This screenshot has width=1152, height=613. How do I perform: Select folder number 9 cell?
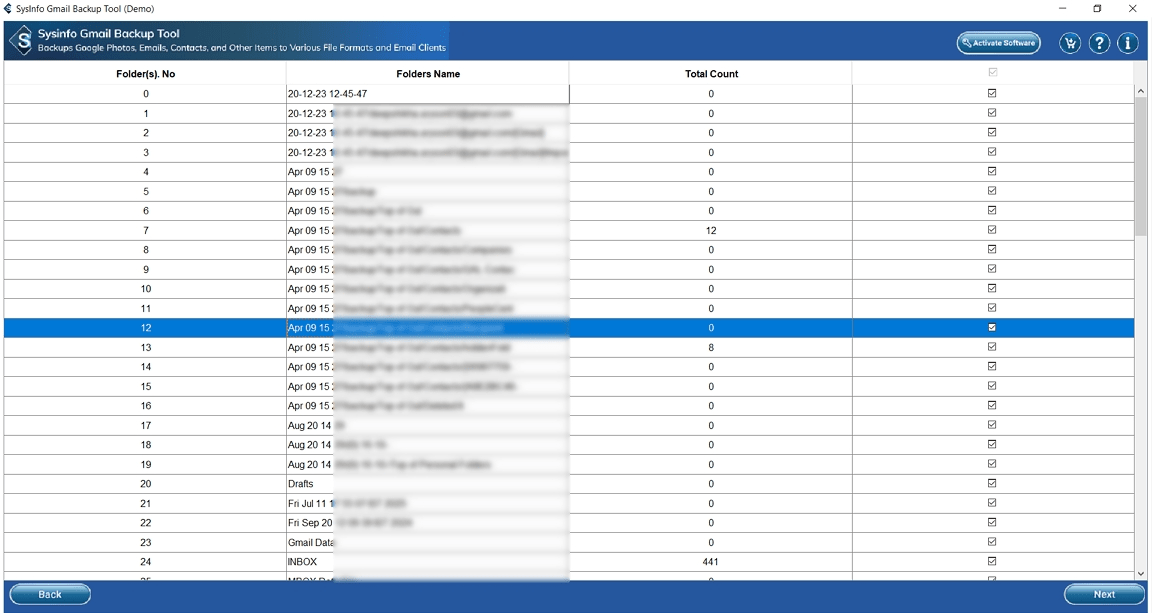point(145,269)
